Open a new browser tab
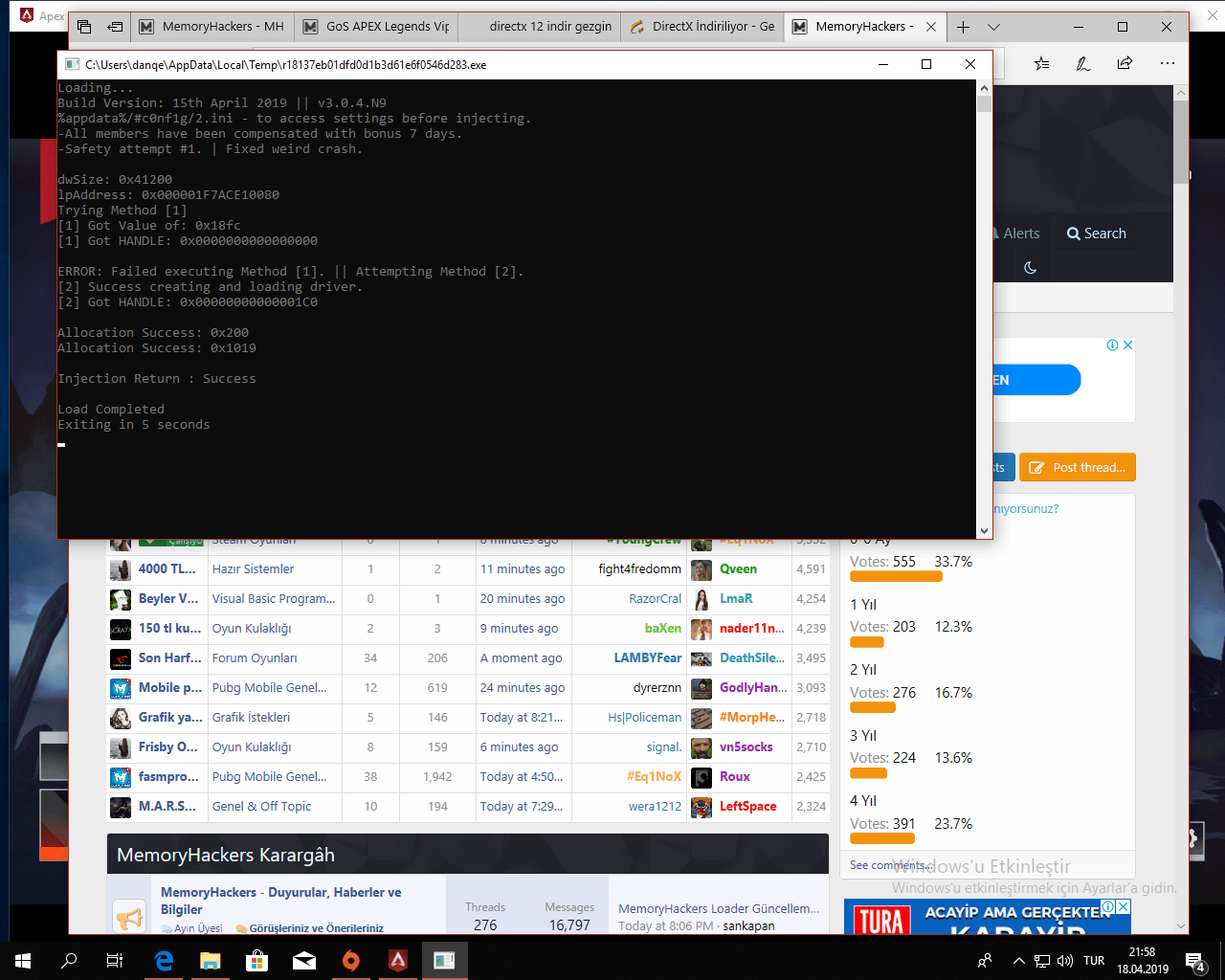 (x=963, y=27)
